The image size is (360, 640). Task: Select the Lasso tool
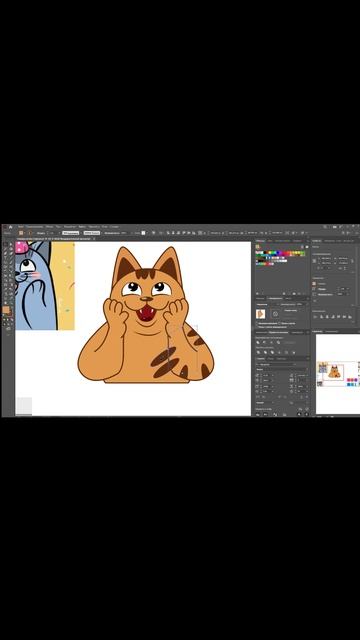point(11,249)
